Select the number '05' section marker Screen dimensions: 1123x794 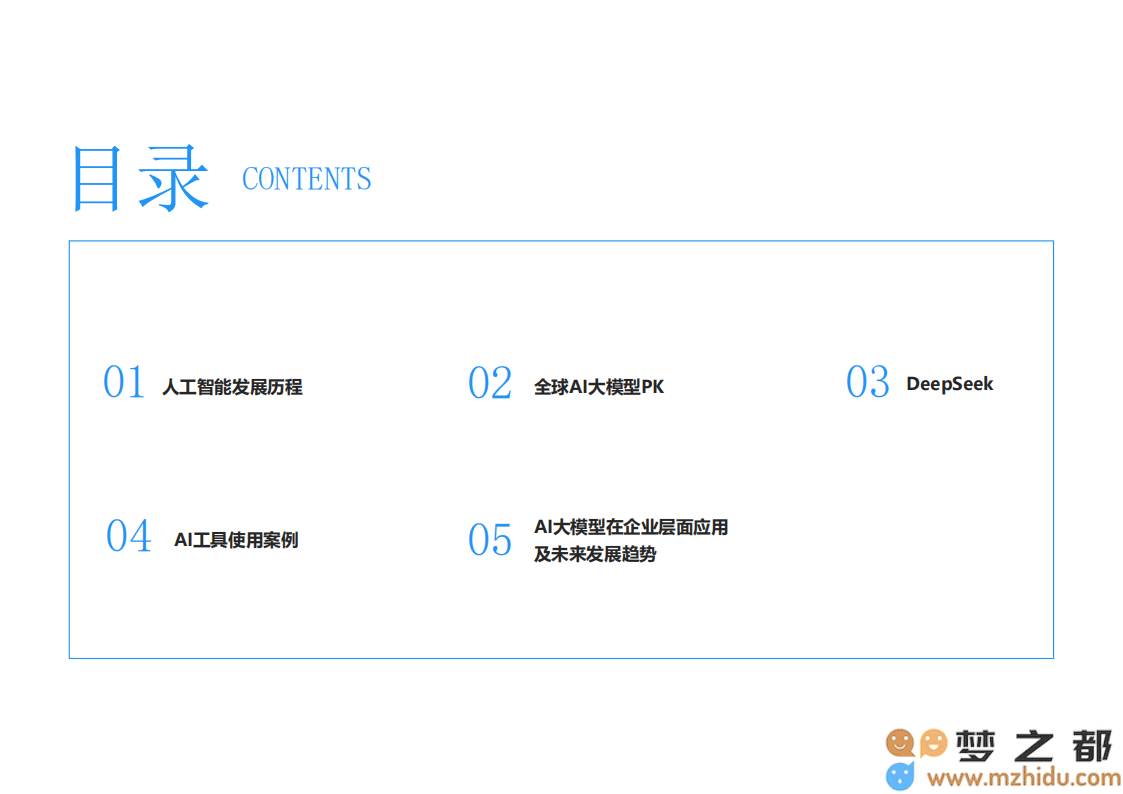point(490,540)
